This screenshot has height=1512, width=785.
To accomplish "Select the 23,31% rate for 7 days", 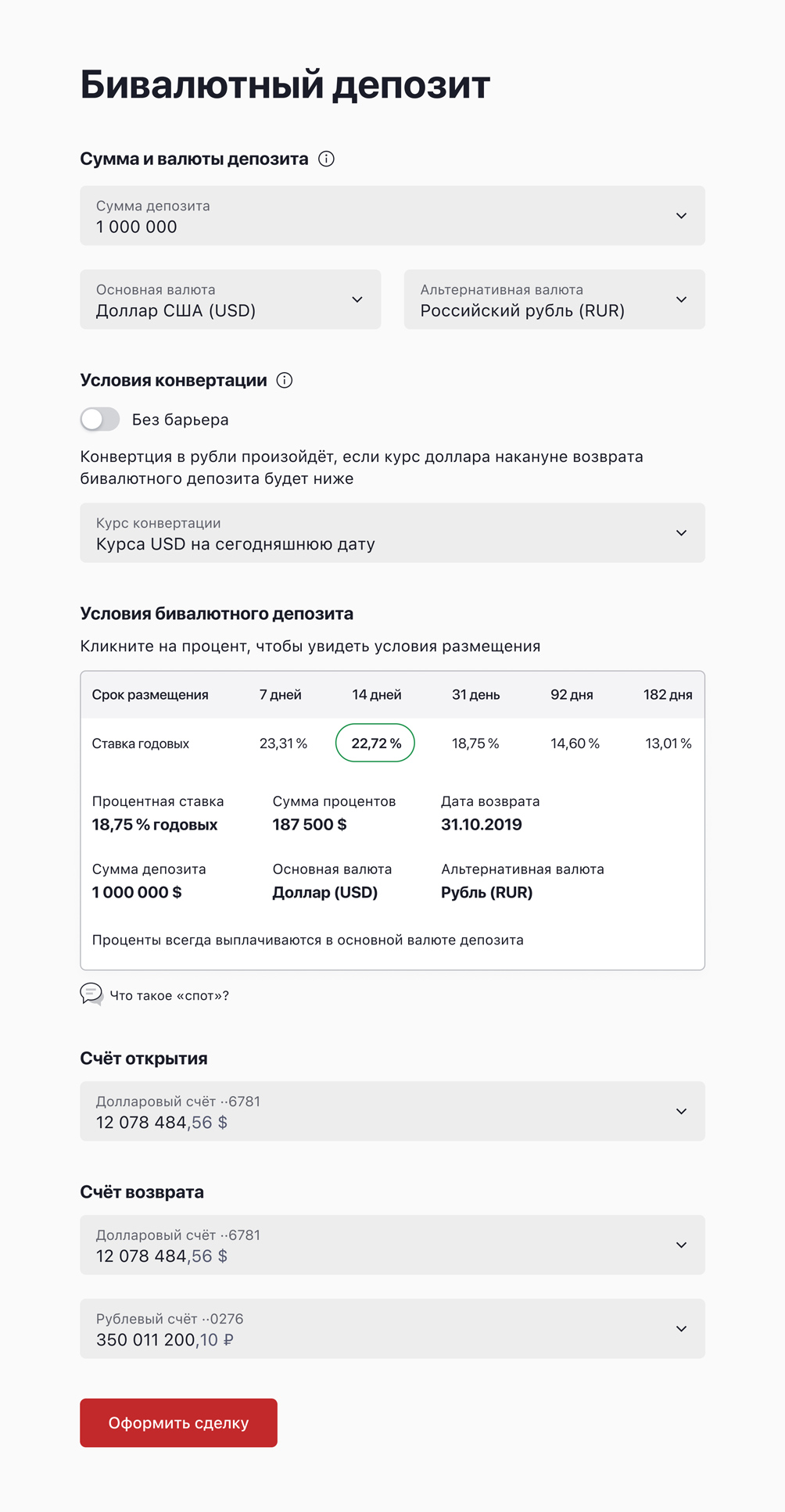I will click(283, 743).
